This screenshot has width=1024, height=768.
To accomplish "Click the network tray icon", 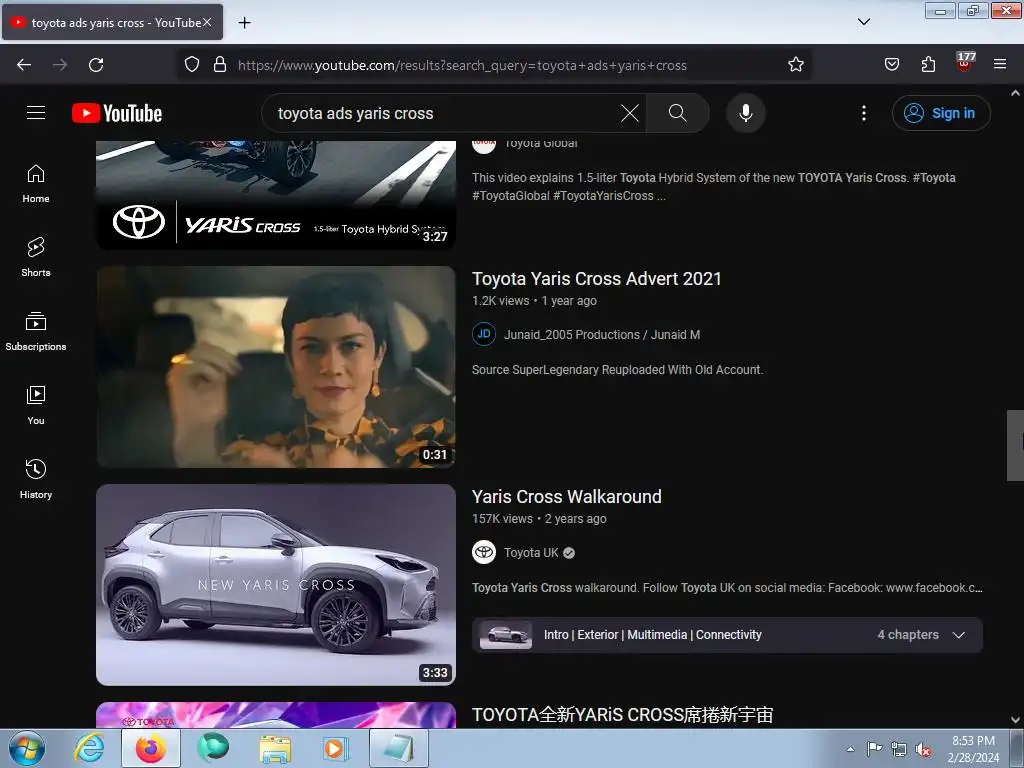I will point(899,750).
